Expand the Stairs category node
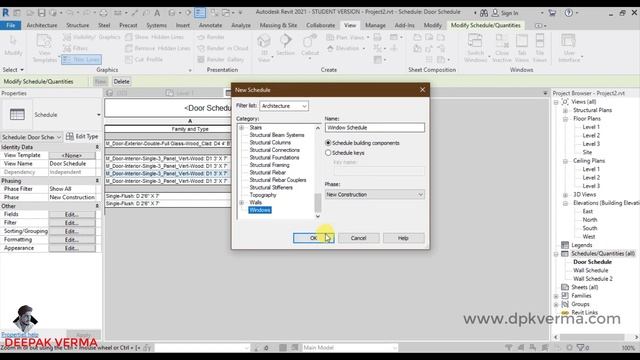Viewport: 640px width, 360px height. tap(241, 128)
